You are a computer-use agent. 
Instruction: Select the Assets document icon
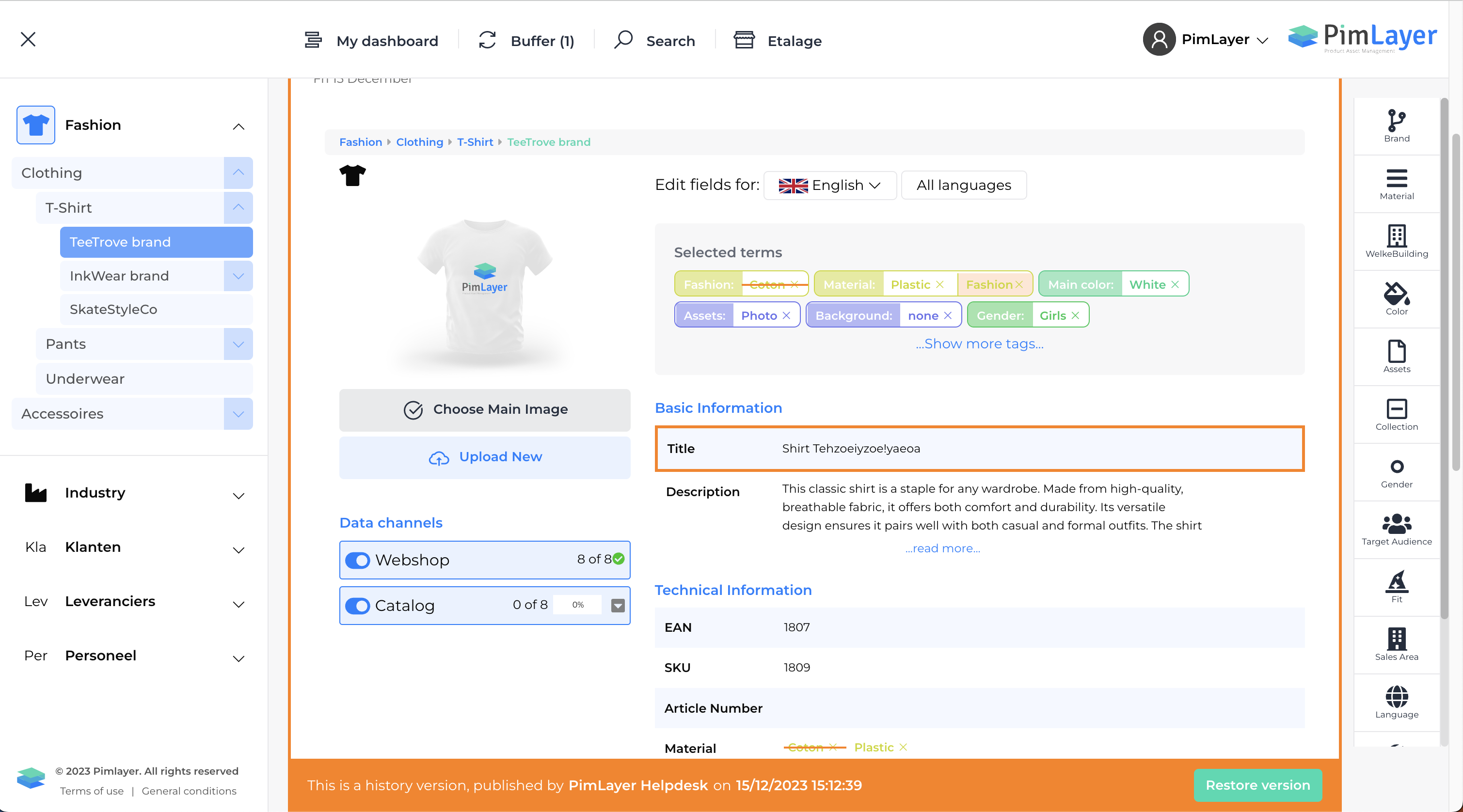click(x=1396, y=356)
